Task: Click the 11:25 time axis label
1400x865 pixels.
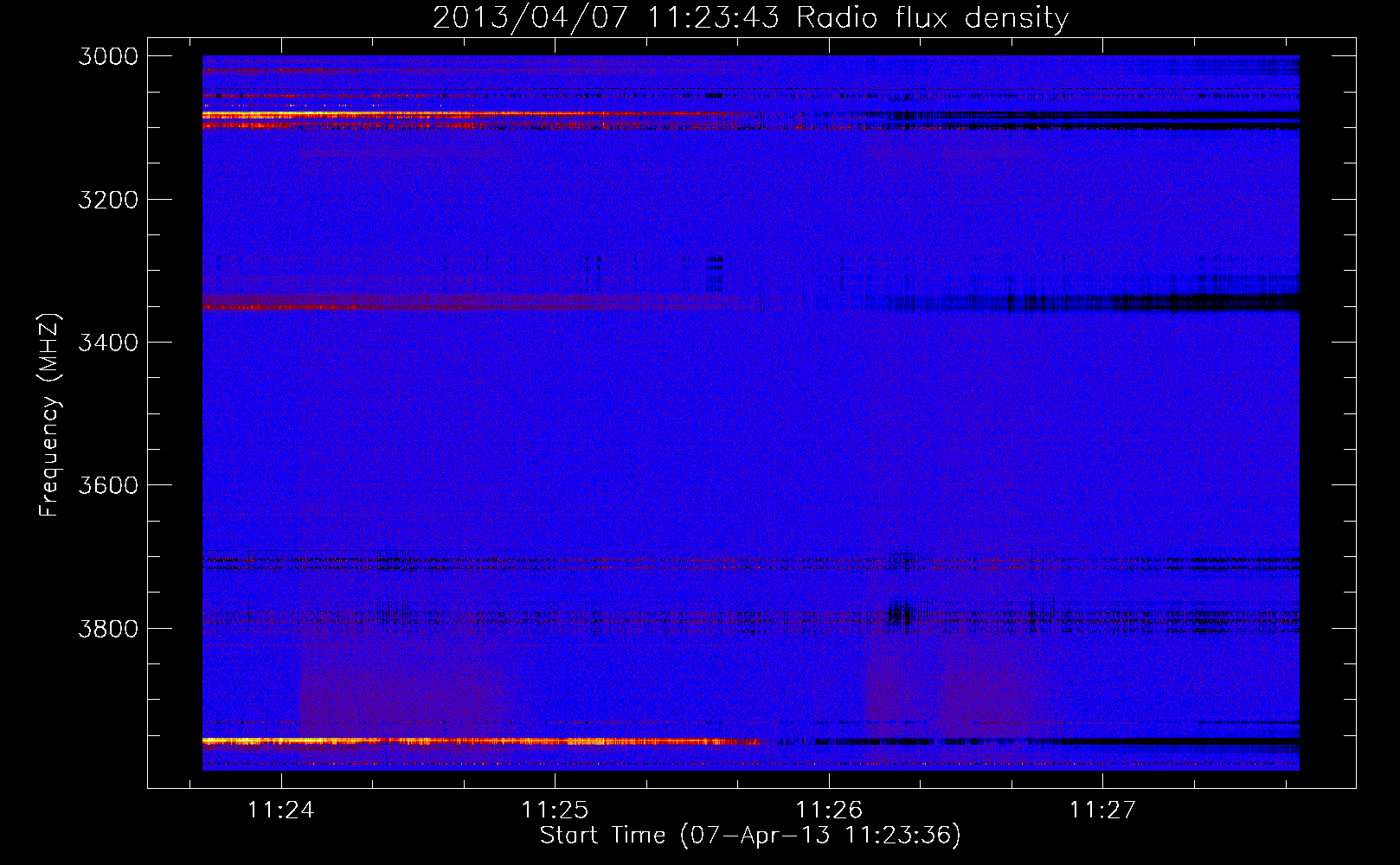Action: pyautogui.click(x=555, y=810)
